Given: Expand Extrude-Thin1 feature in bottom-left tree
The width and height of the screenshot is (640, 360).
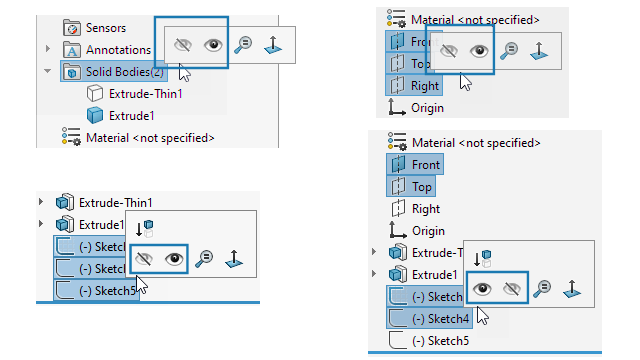Looking at the screenshot, I should (41, 202).
